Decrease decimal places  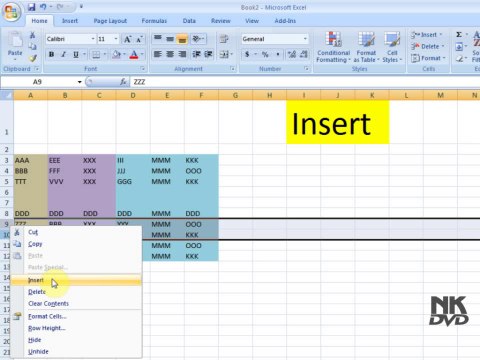(304, 54)
